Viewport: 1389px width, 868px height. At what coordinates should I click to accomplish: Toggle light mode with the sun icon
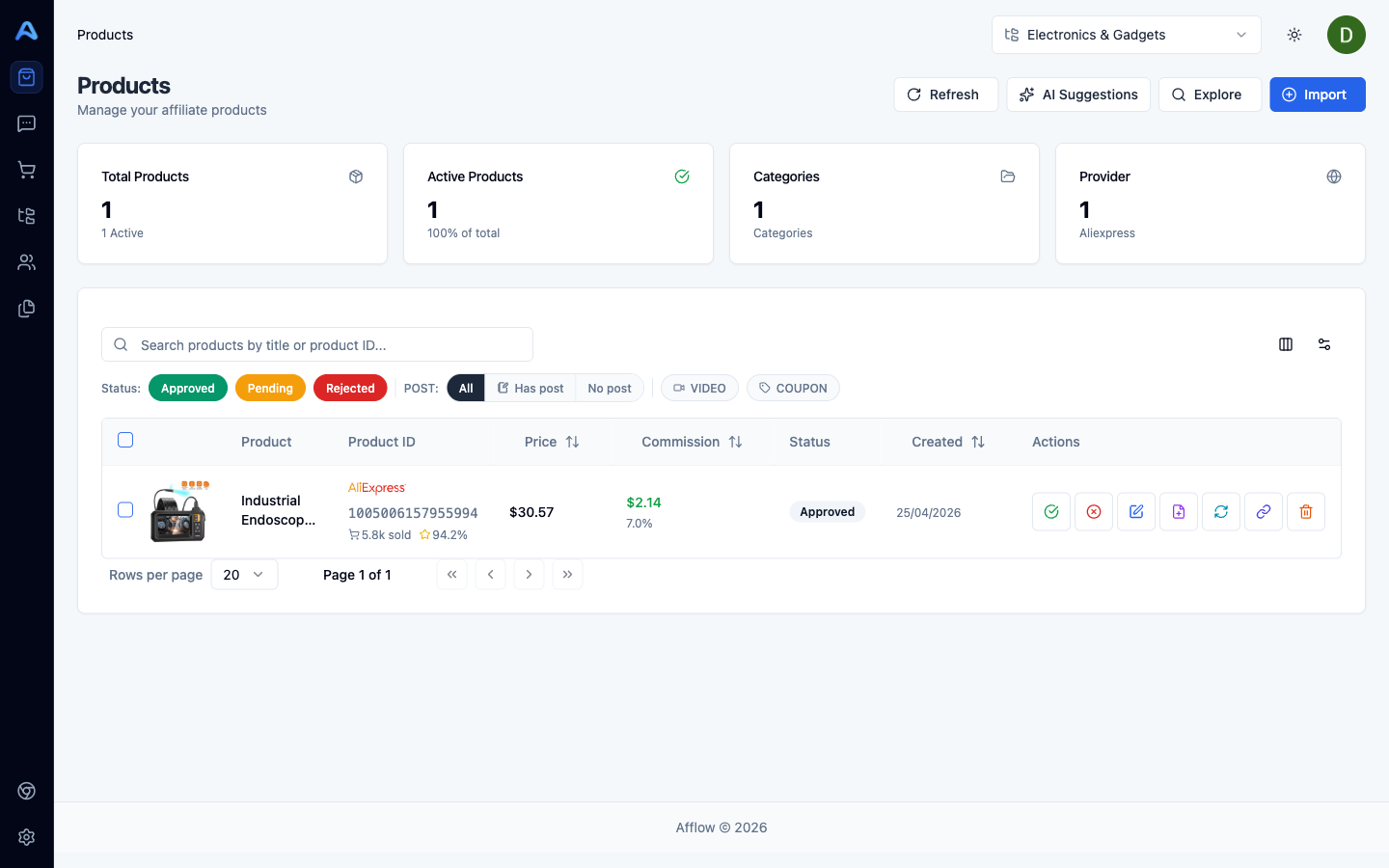point(1294,35)
